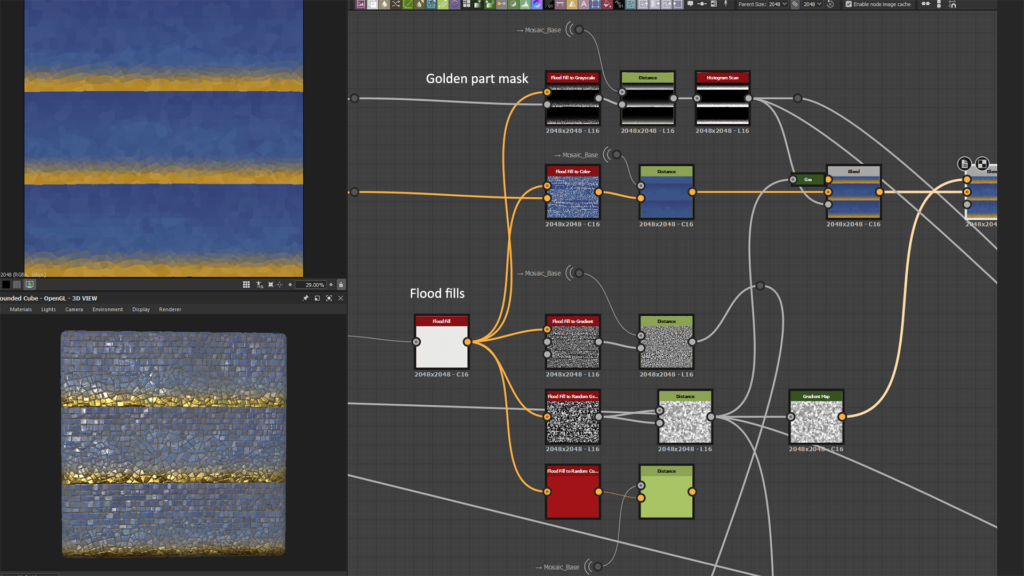Click the tiling grid icon in 2D view
The height and width of the screenshot is (576, 1024).
tap(246, 285)
